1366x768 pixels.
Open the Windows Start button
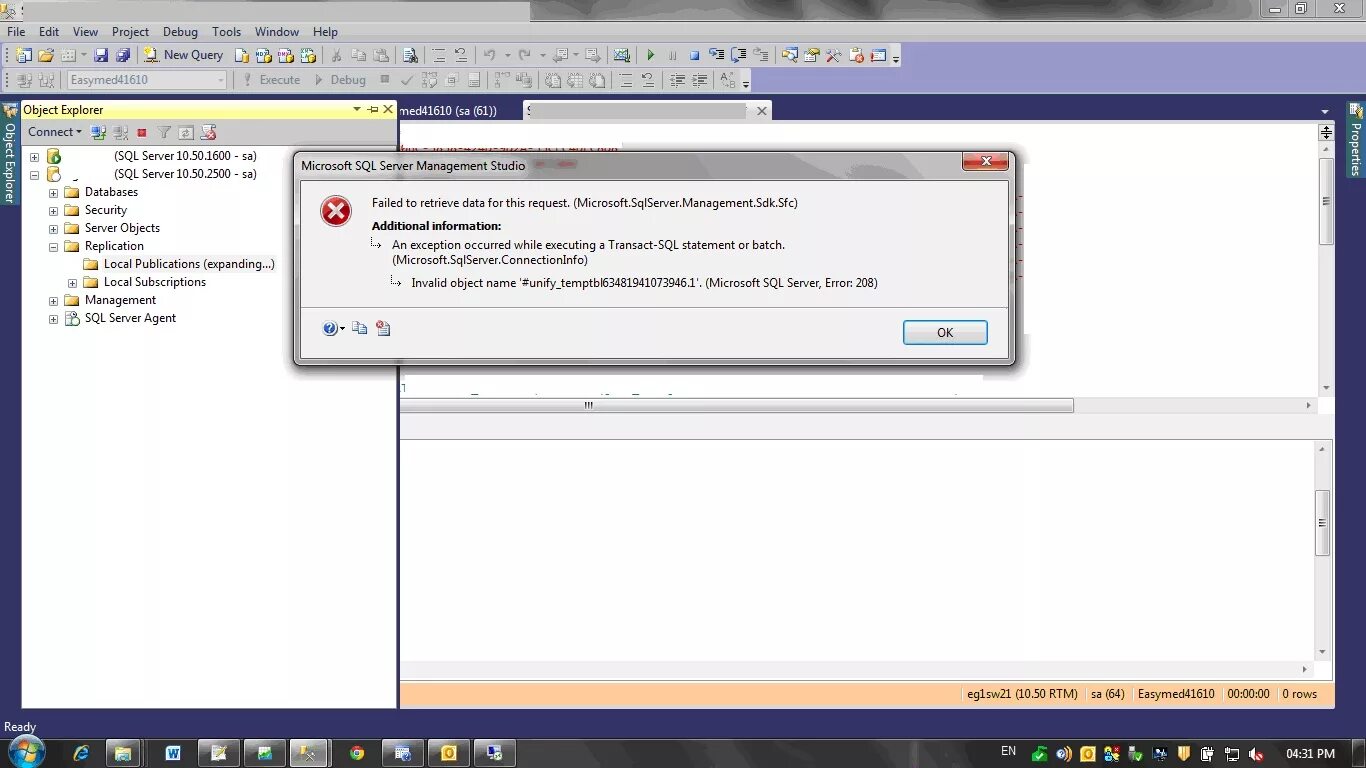point(25,752)
